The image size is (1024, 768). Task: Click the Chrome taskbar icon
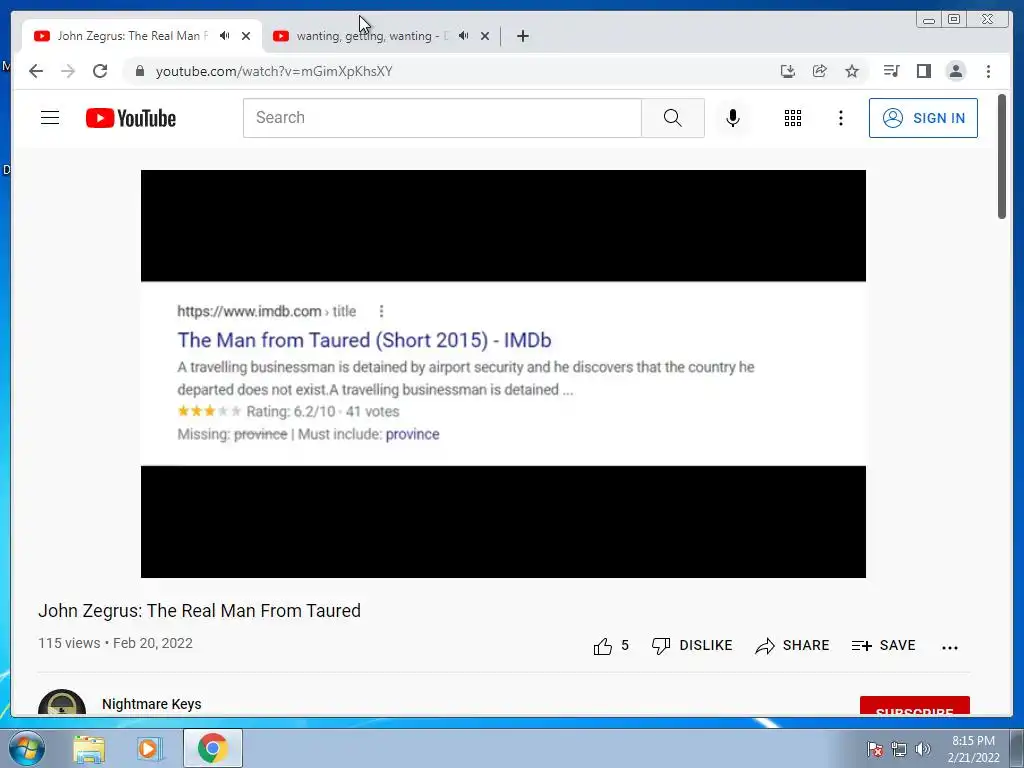coord(213,748)
